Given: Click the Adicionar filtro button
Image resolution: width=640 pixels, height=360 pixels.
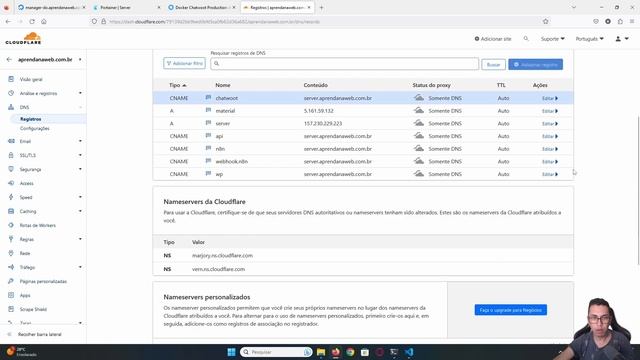Looking at the screenshot, I should click(184, 64).
